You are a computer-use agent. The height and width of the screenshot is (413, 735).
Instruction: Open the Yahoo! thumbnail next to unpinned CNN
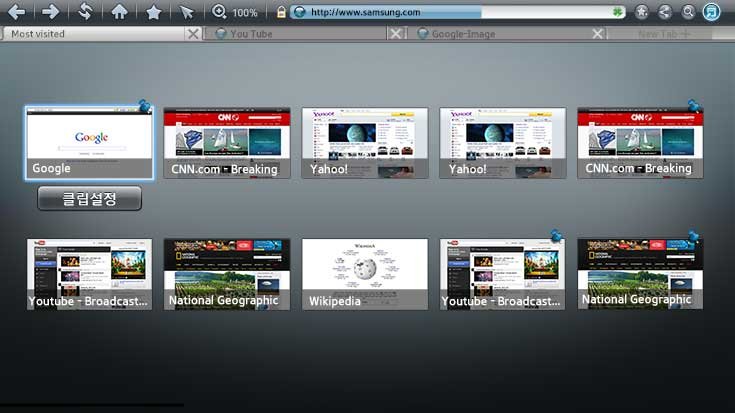[365, 143]
